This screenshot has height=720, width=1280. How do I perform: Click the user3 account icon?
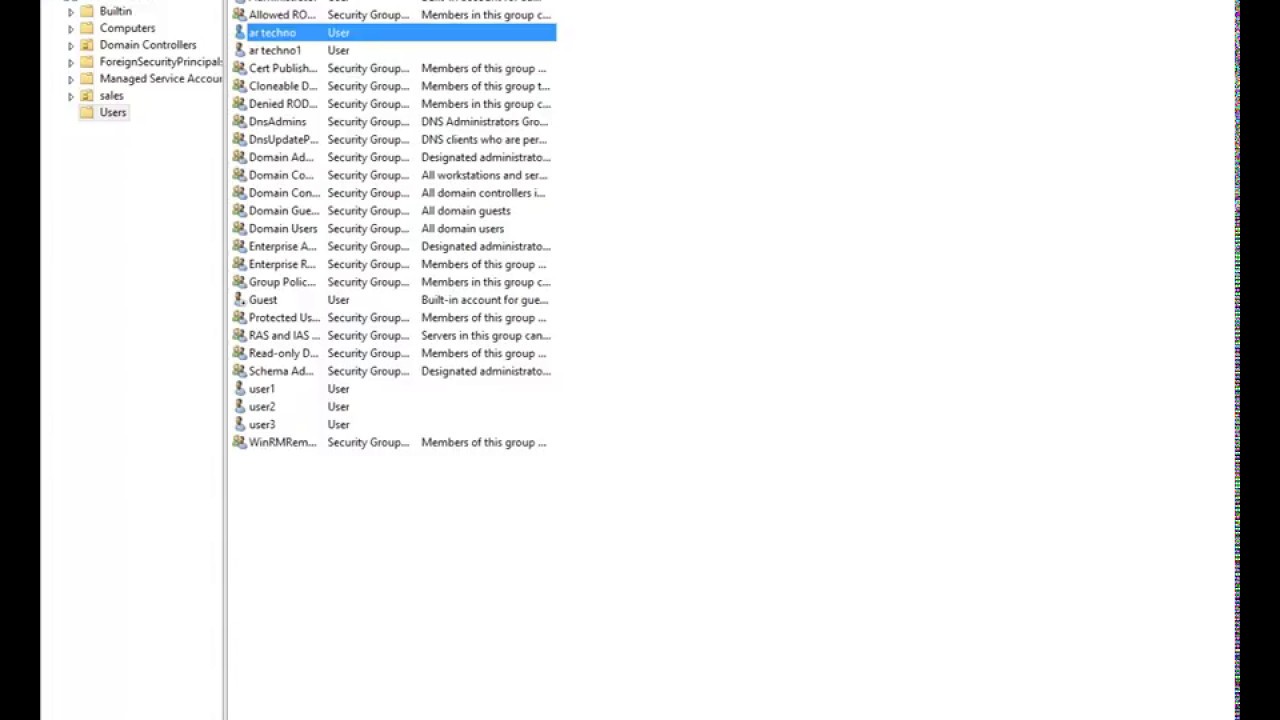click(239, 425)
